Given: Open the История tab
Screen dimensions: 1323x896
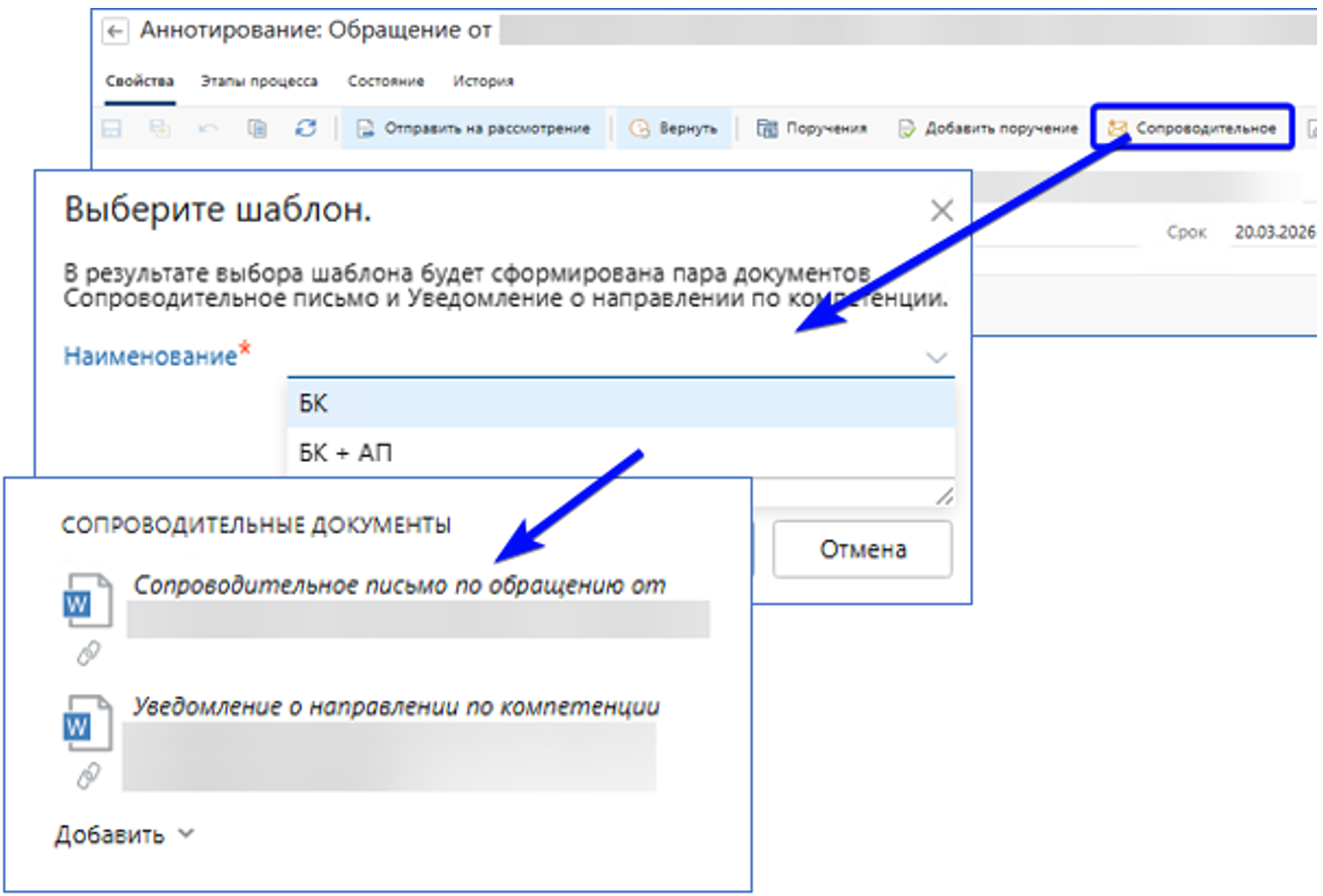Looking at the screenshot, I should tap(483, 81).
